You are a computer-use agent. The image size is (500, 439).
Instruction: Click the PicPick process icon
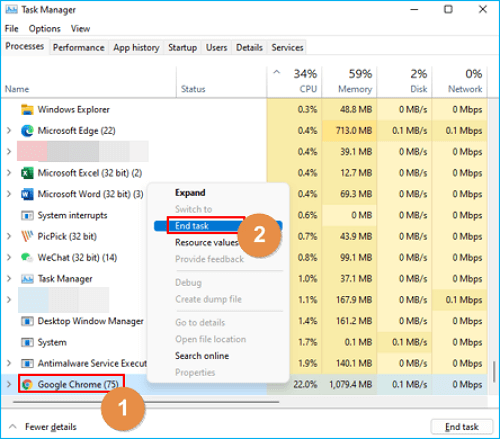(x=27, y=236)
